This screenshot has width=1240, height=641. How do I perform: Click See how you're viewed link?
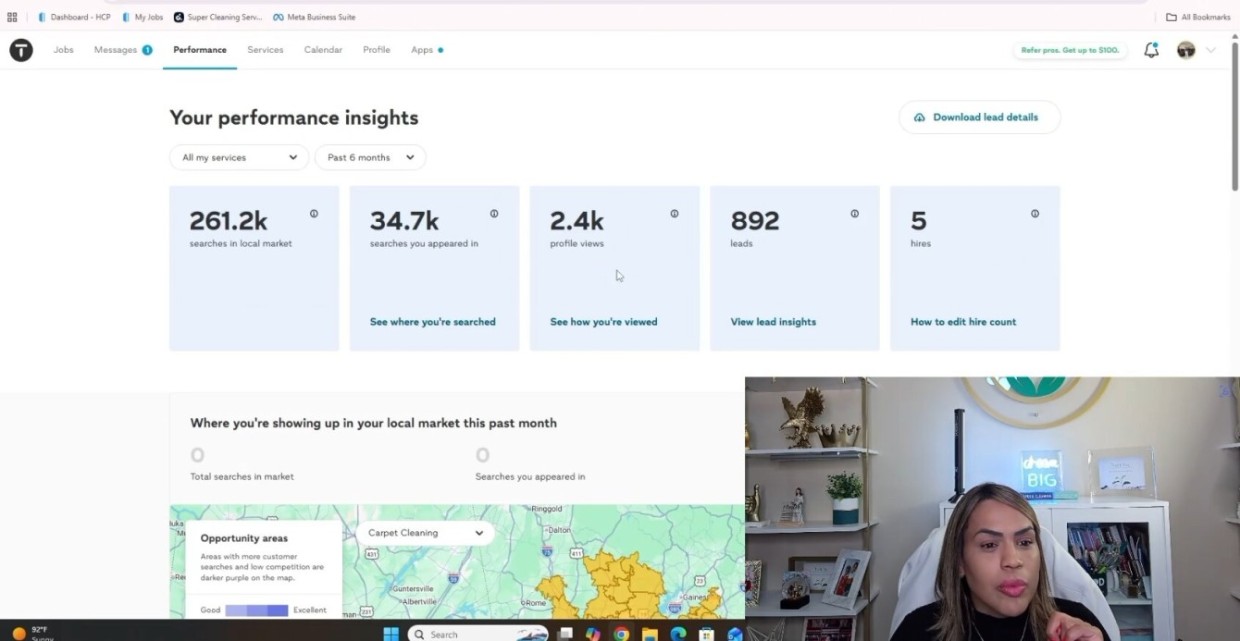point(603,322)
